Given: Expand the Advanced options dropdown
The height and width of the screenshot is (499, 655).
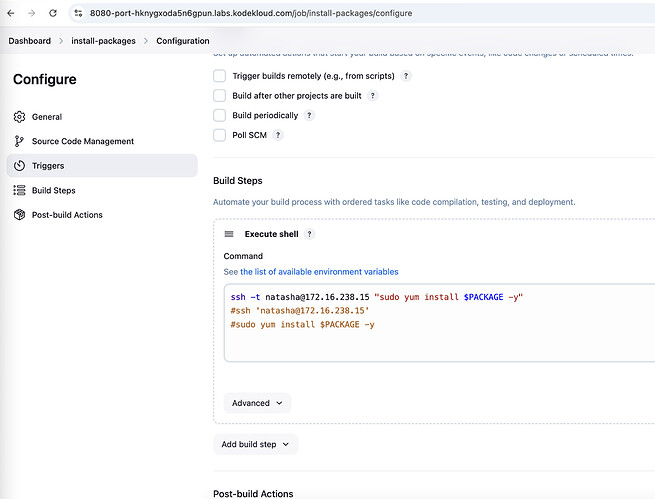Looking at the screenshot, I should click(257, 403).
